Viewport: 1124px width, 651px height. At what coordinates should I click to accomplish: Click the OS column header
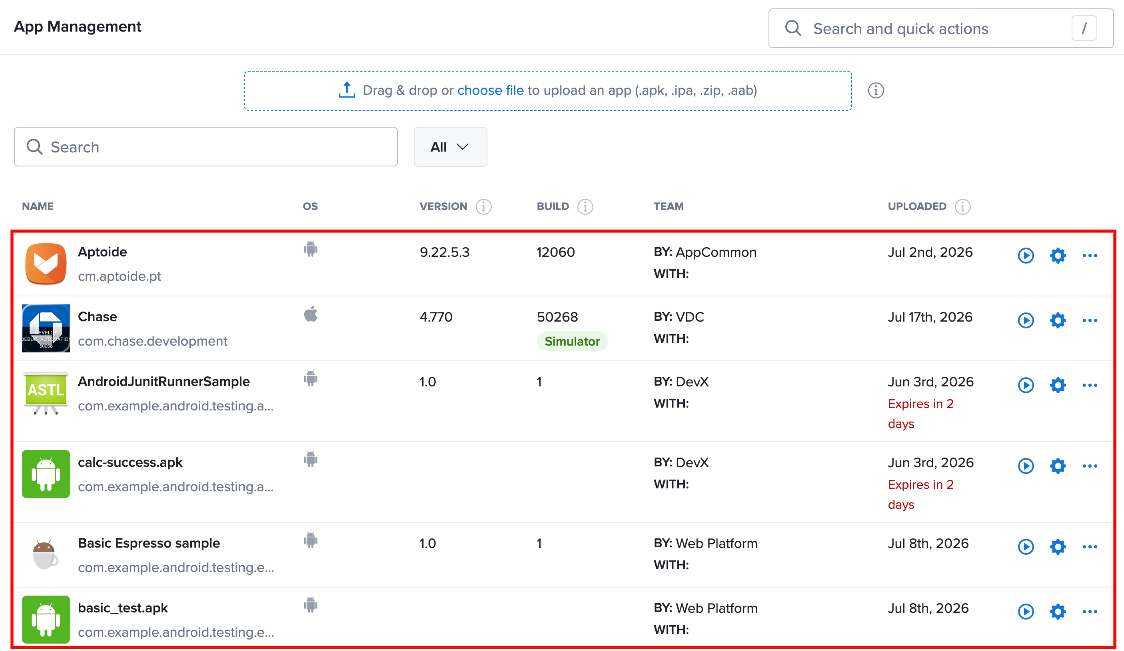pyautogui.click(x=310, y=206)
